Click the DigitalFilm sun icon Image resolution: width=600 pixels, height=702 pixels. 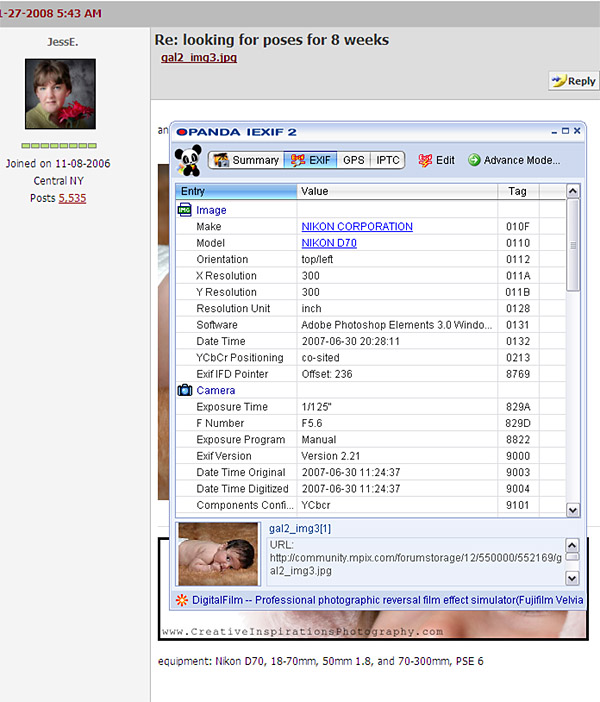coord(182,600)
